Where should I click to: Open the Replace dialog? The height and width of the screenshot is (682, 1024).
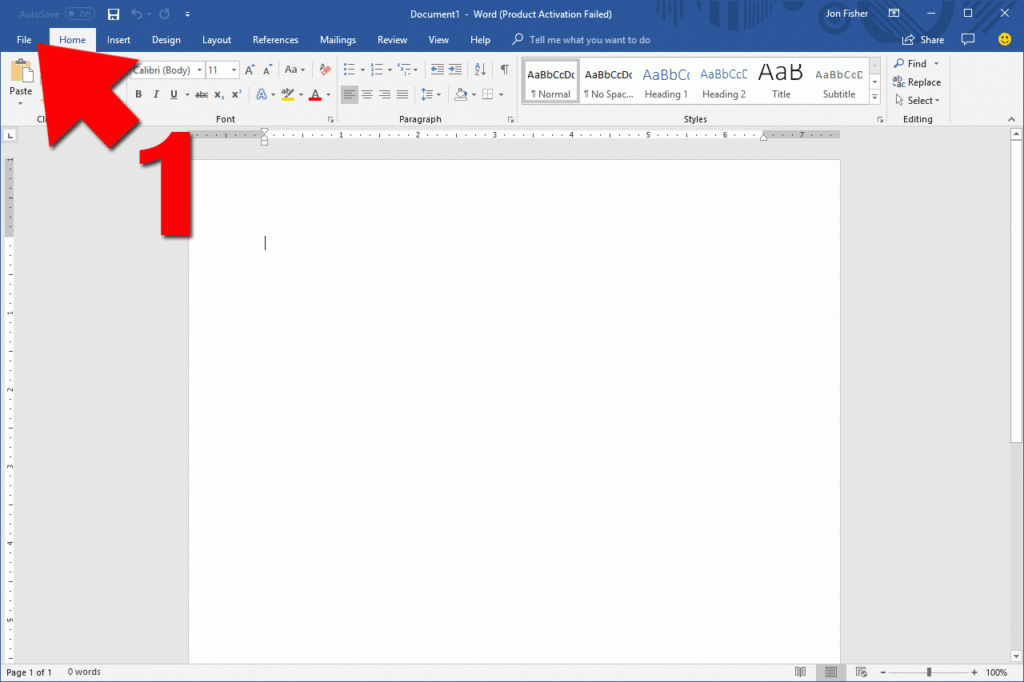tap(915, 81)
